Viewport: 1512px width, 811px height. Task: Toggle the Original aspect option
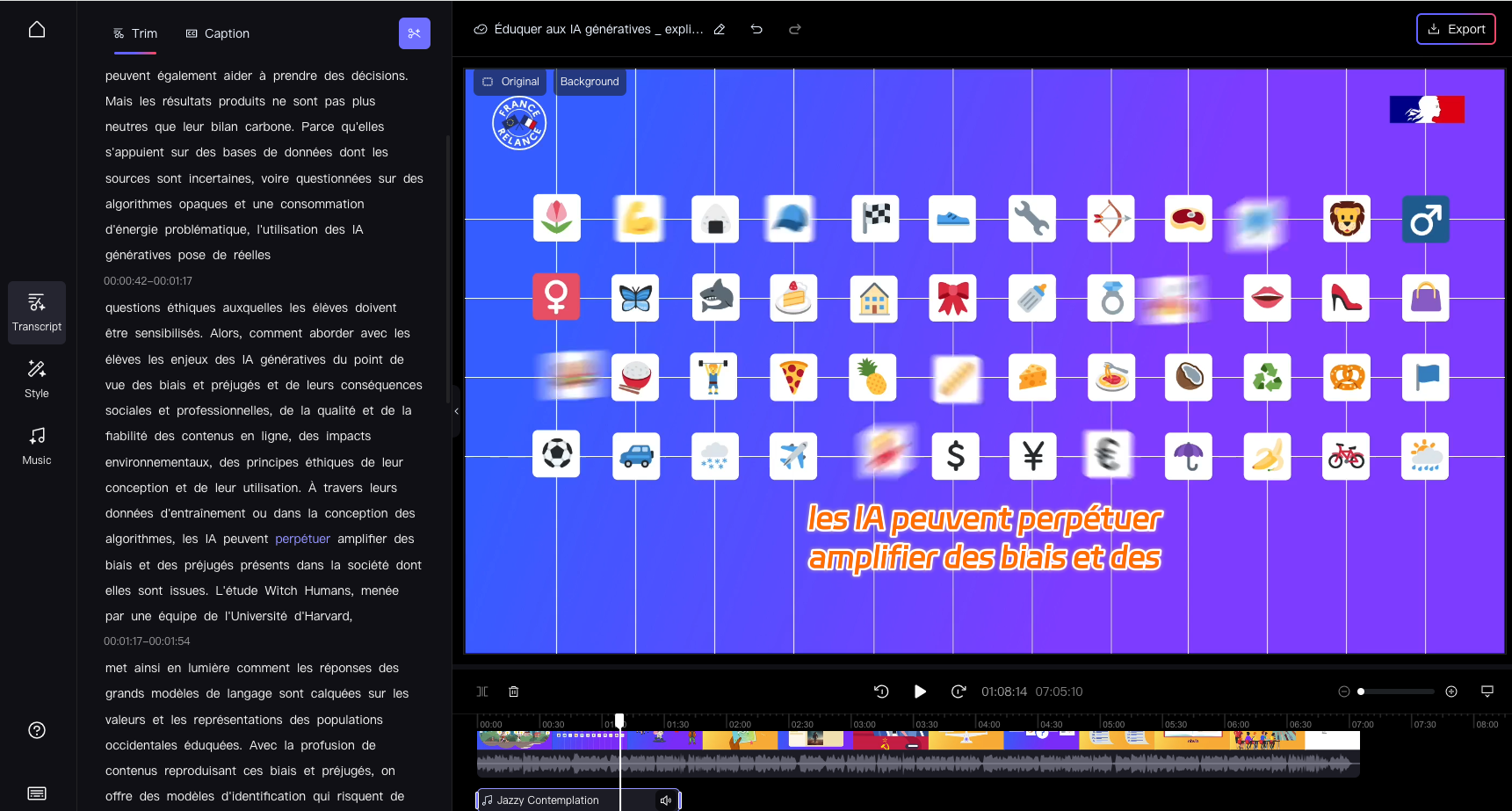tap(510, 82)
